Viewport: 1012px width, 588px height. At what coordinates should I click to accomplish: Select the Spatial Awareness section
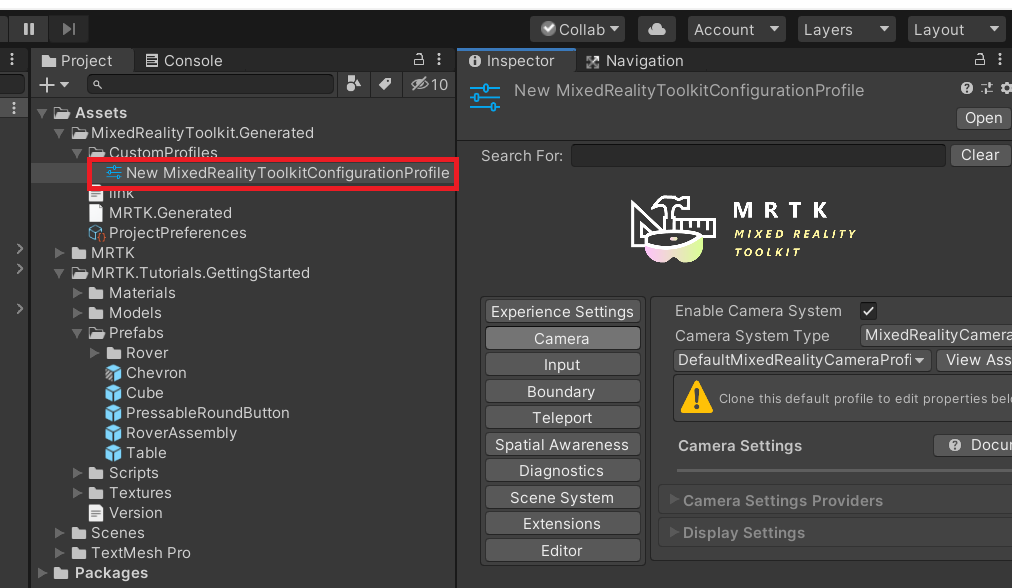(562, 445)
